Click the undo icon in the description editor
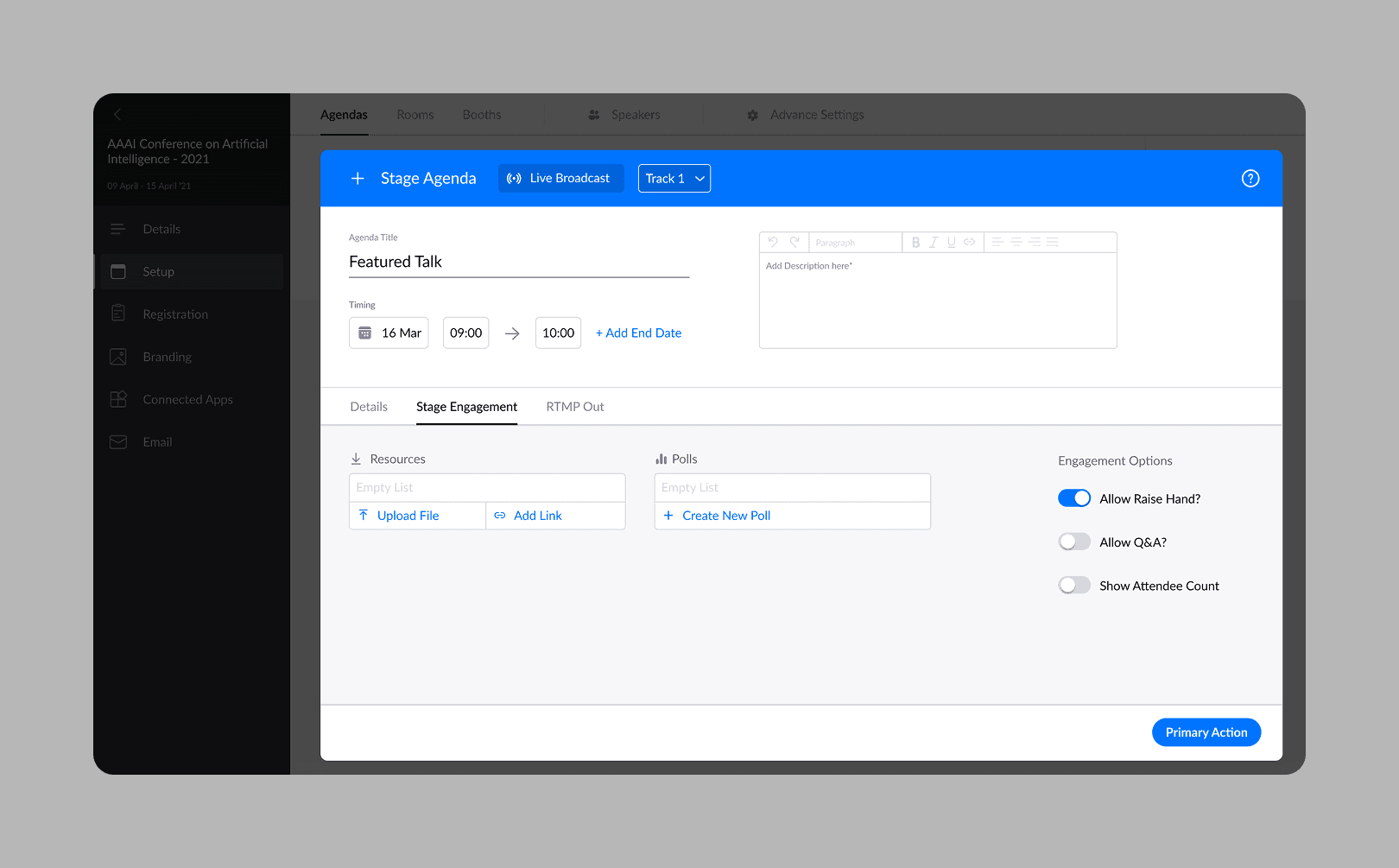The image size is (1399, 868). click(771, 242)
